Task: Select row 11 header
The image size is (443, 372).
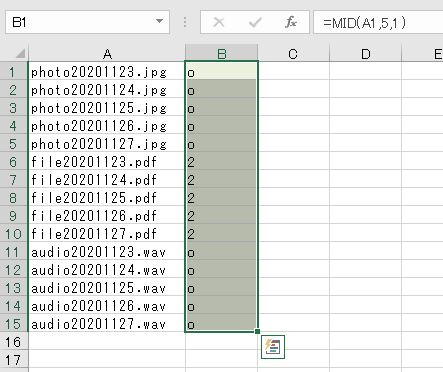Action: (x=13, y=252)
